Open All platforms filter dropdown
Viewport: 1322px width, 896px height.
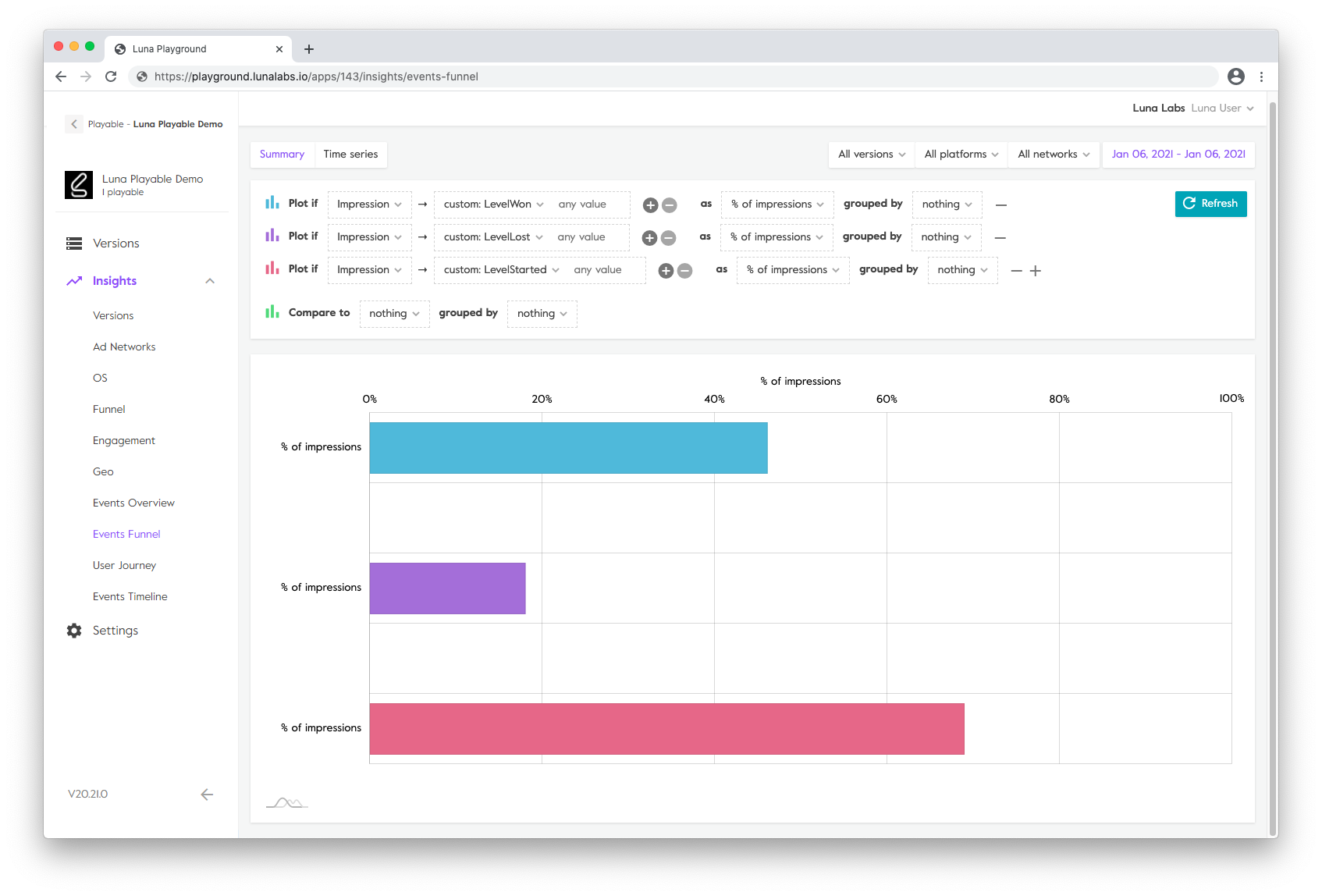click(961, 155)
